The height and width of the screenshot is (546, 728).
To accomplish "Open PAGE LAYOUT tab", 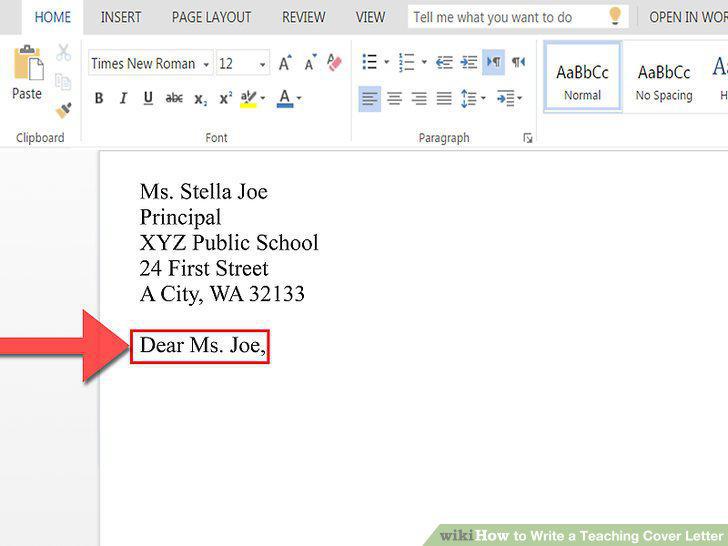I will [211, 17].
